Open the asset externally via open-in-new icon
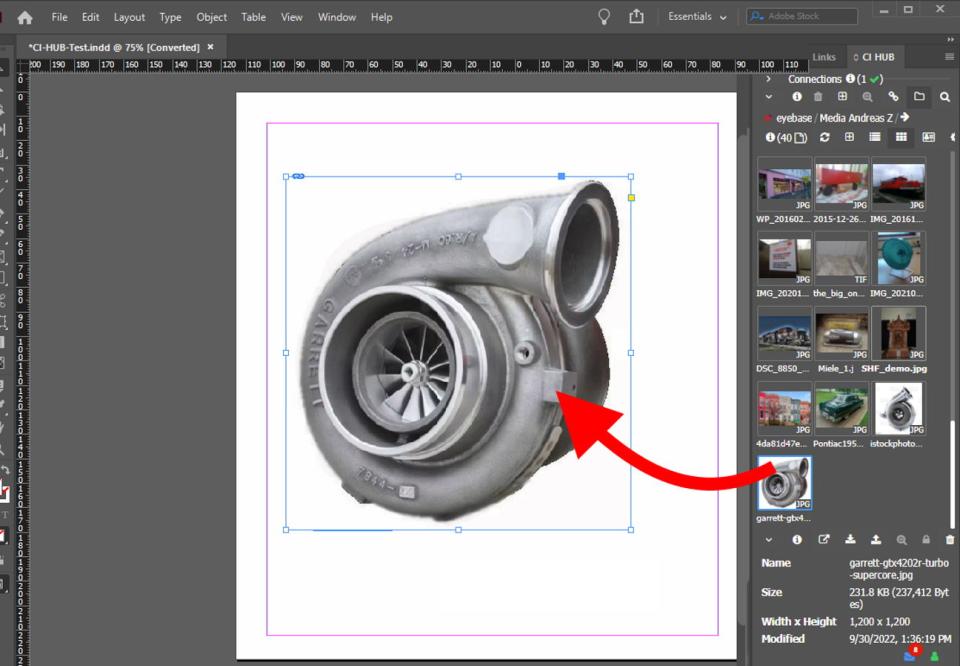The width and height of the screenshot is (960, 666). 824,540
